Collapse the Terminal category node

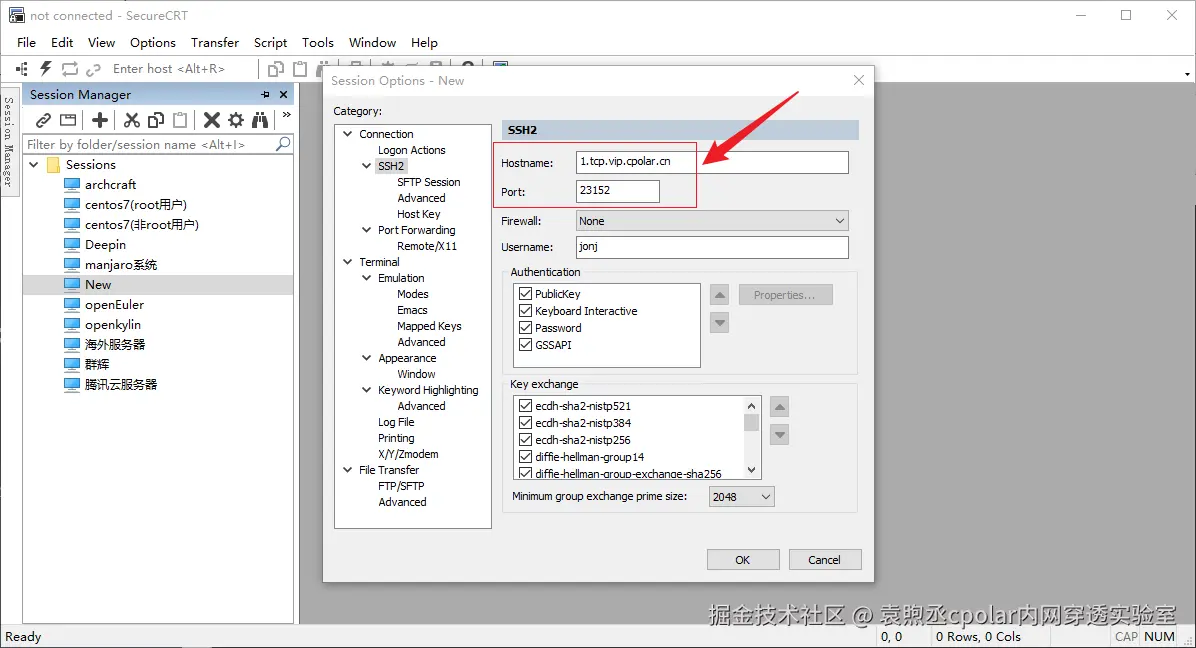click(348, 261)
